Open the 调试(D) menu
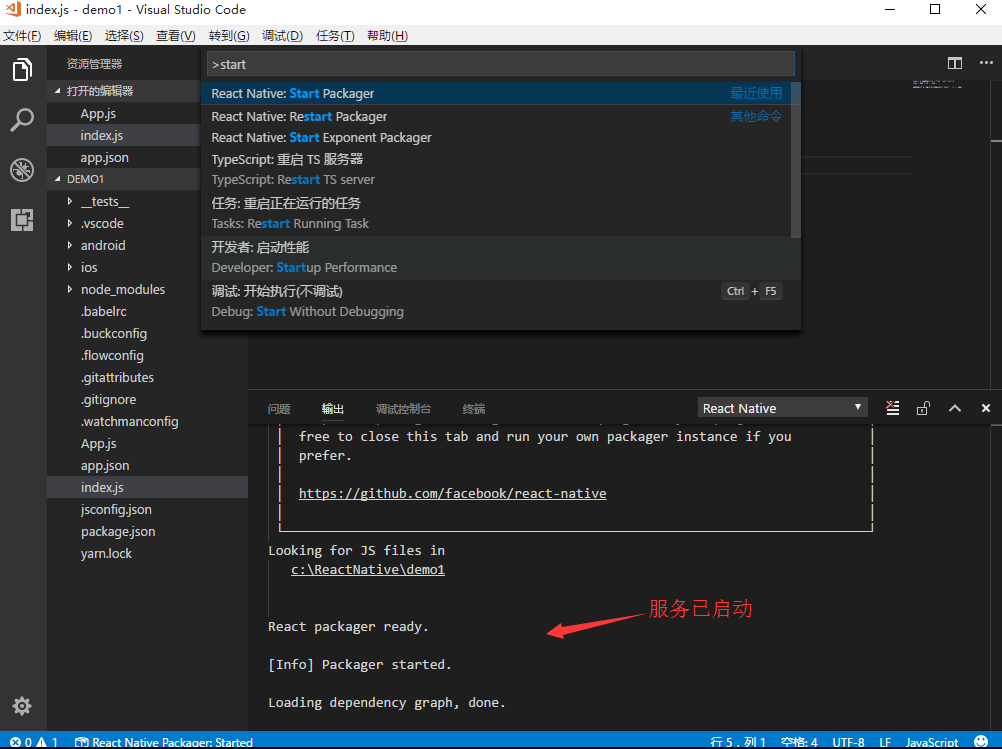The height and width of the screenshot is (749, 1002). (282, 36)
